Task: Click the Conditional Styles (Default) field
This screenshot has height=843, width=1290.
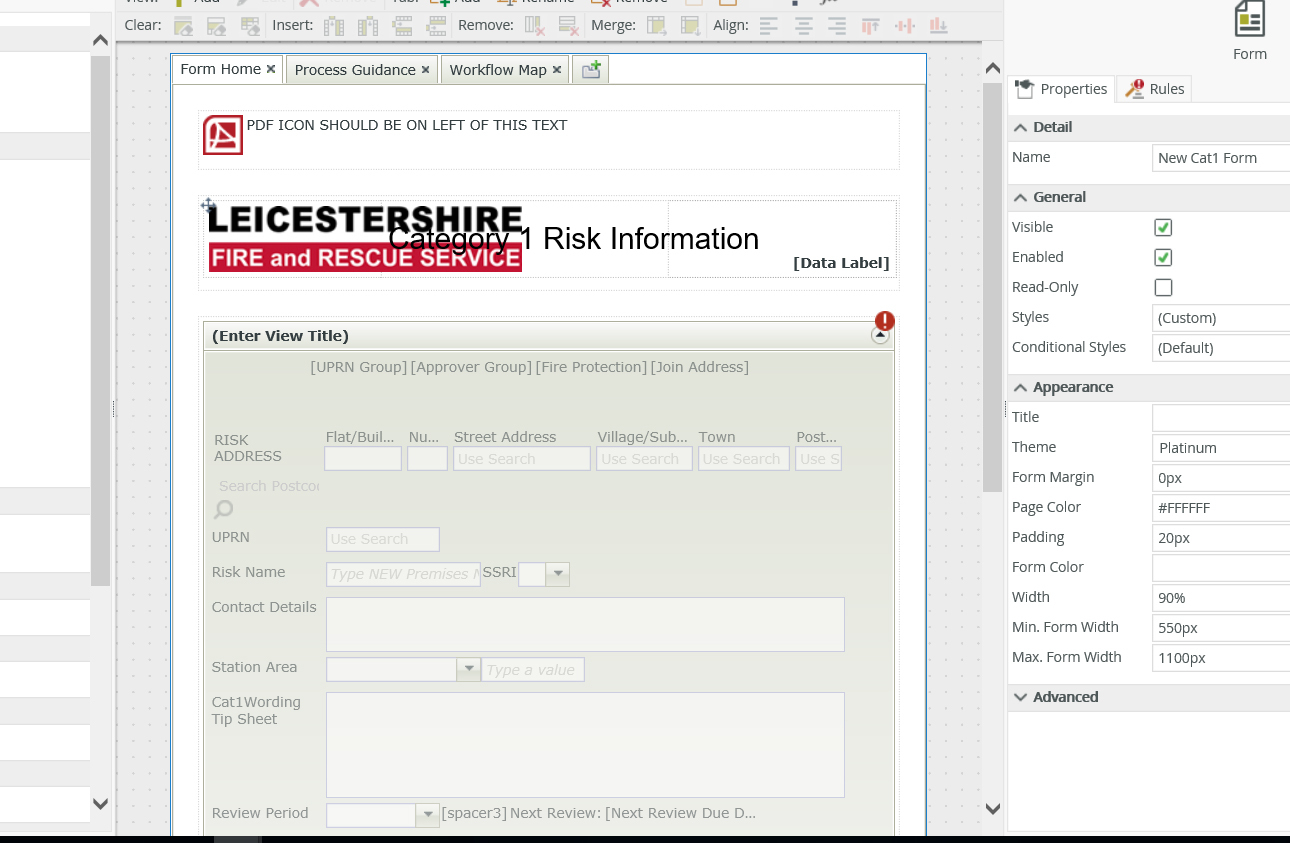Action: (1221, 347)
